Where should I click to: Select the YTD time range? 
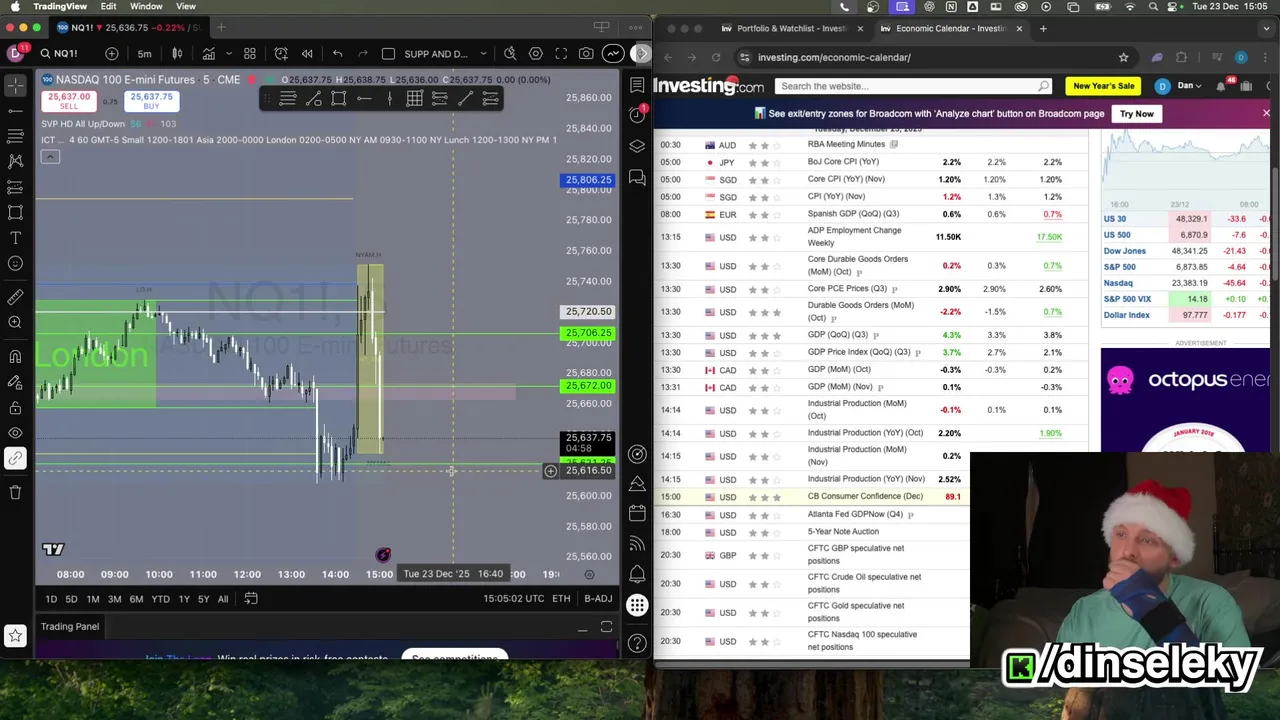160,599
